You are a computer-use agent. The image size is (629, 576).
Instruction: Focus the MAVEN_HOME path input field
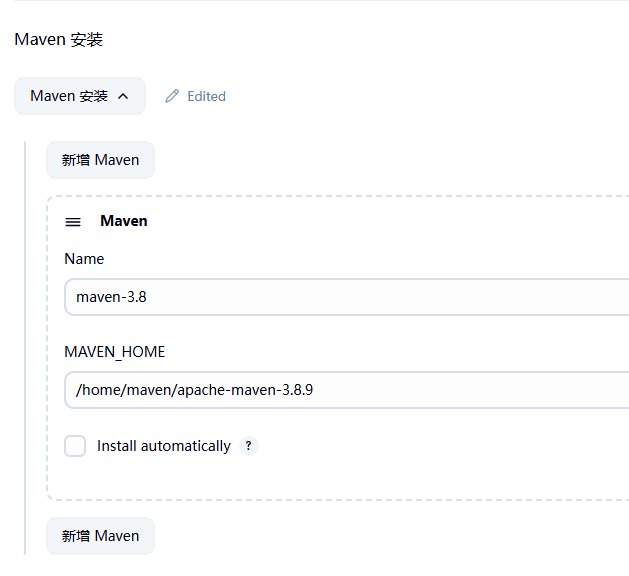point(347,390)
